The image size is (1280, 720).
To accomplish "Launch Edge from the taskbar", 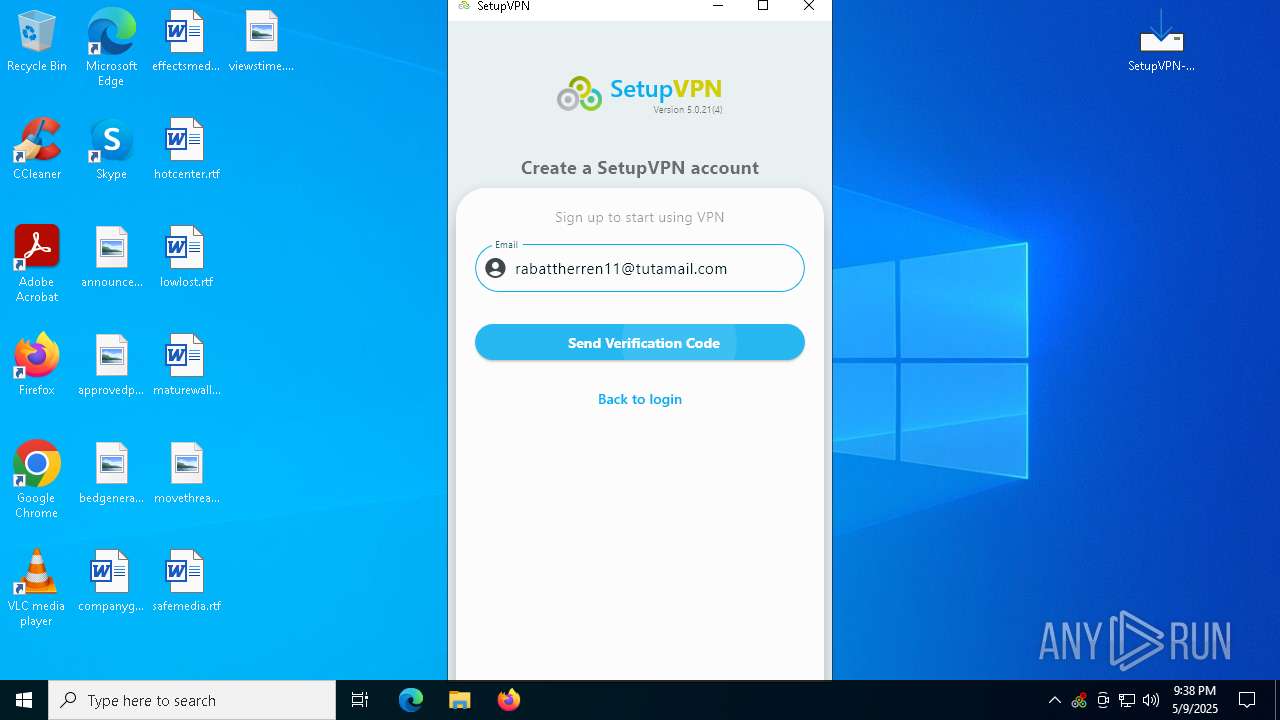I will (x=411, y=700).
